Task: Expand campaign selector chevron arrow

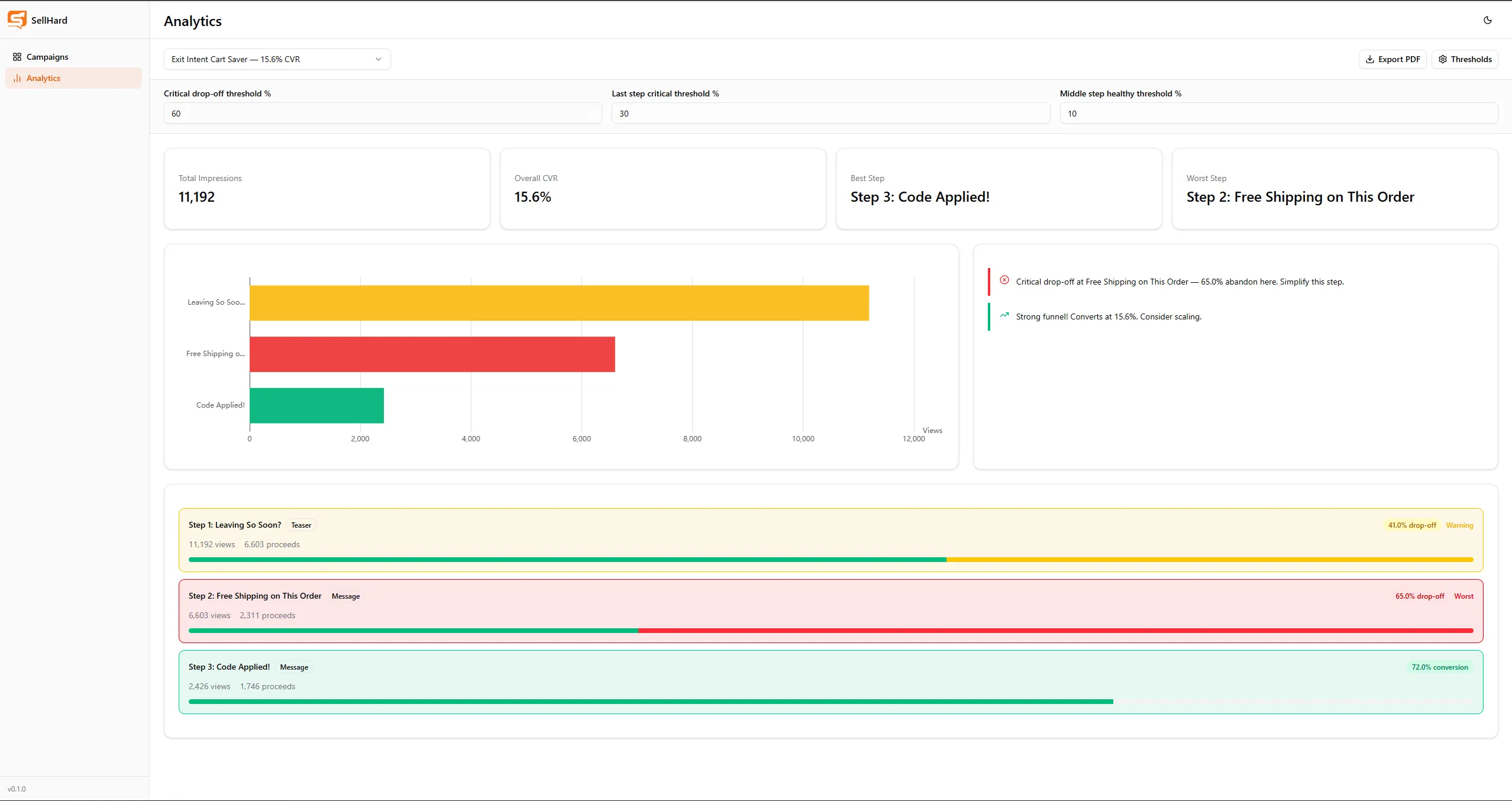Action: pos(379,59)
